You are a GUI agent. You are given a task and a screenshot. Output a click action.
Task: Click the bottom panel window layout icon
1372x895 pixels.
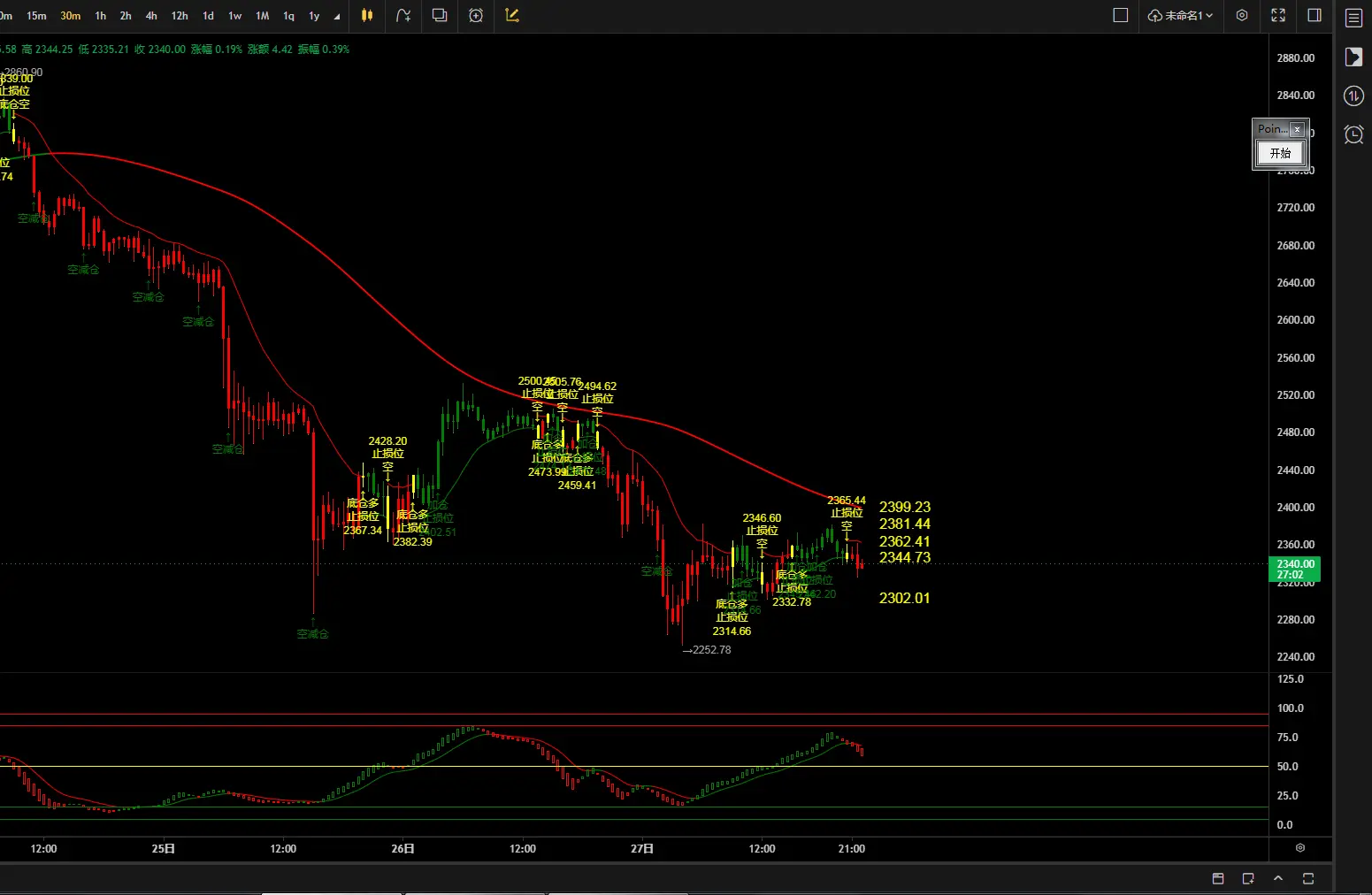1218,878
